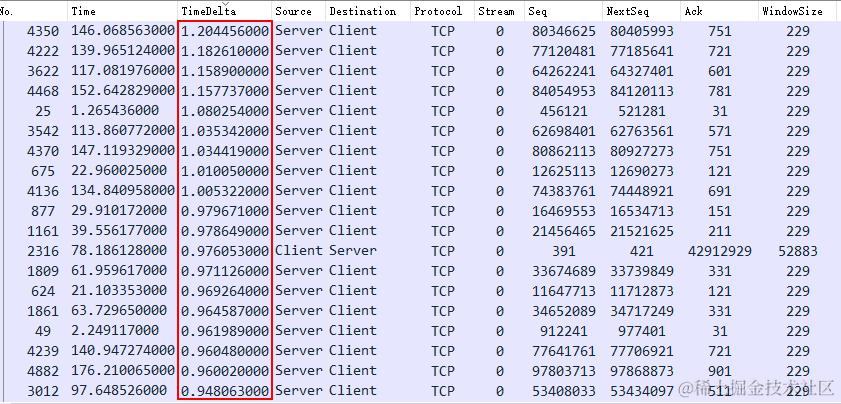The image size is (841, 404).
Task: Select packet number 3542
Action: pos(43,131)
